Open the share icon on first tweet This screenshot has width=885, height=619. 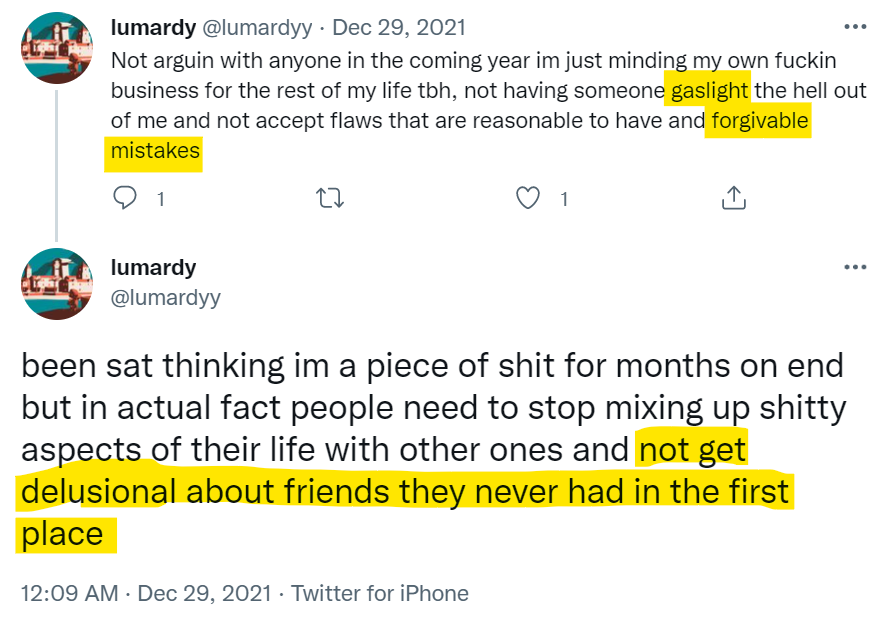point(733,199)
